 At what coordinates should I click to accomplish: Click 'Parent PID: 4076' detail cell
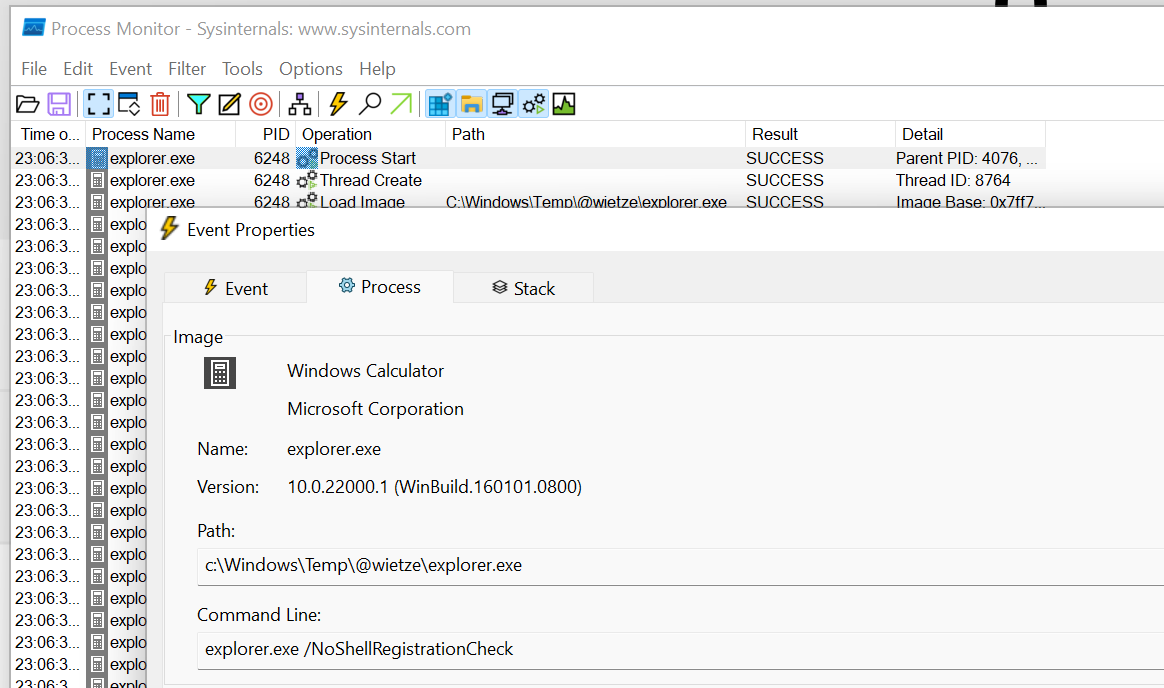967,158
